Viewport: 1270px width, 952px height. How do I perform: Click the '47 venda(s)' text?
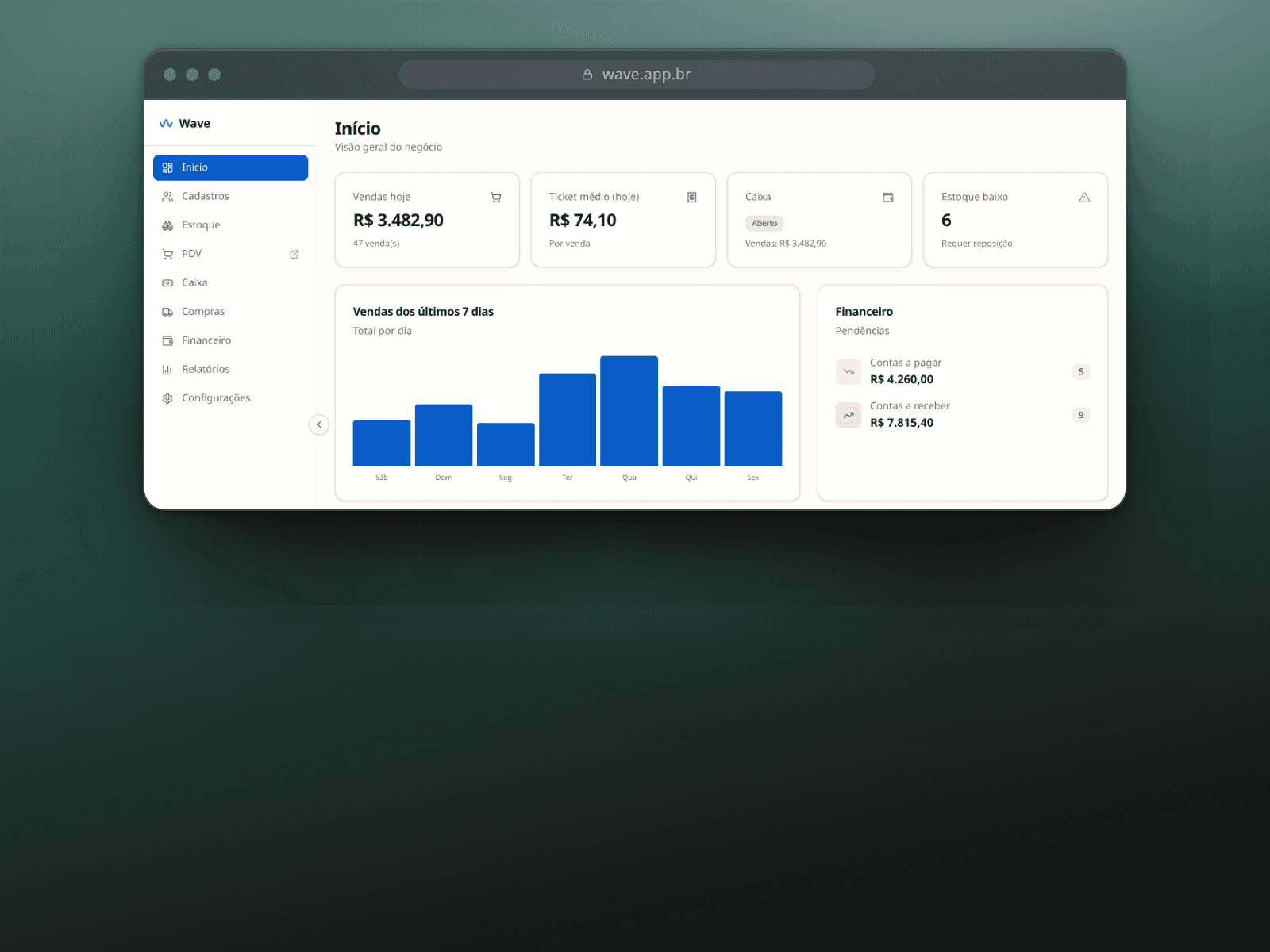point(376,244)
